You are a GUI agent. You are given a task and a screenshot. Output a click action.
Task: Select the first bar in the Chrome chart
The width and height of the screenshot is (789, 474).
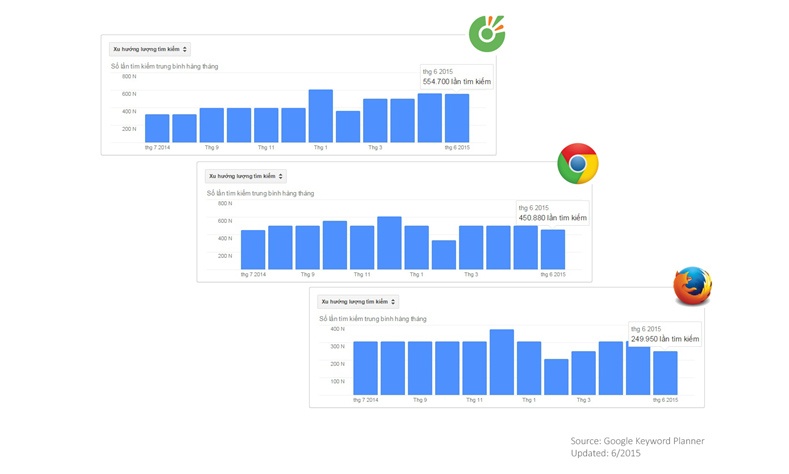pyautogui.click(x=253, y=249)
